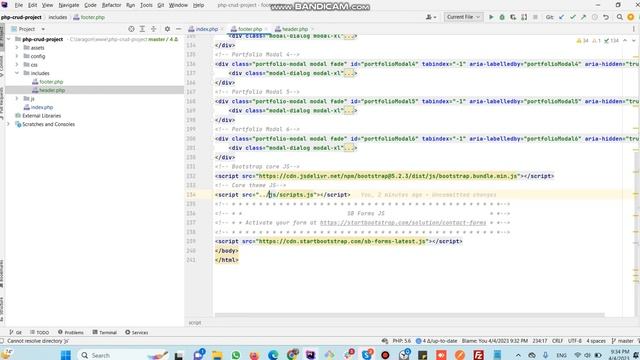Viewport: 640px width, 360px height.
Task: Collapse the php-crud-project root node
Action: [x=8, y=39]
